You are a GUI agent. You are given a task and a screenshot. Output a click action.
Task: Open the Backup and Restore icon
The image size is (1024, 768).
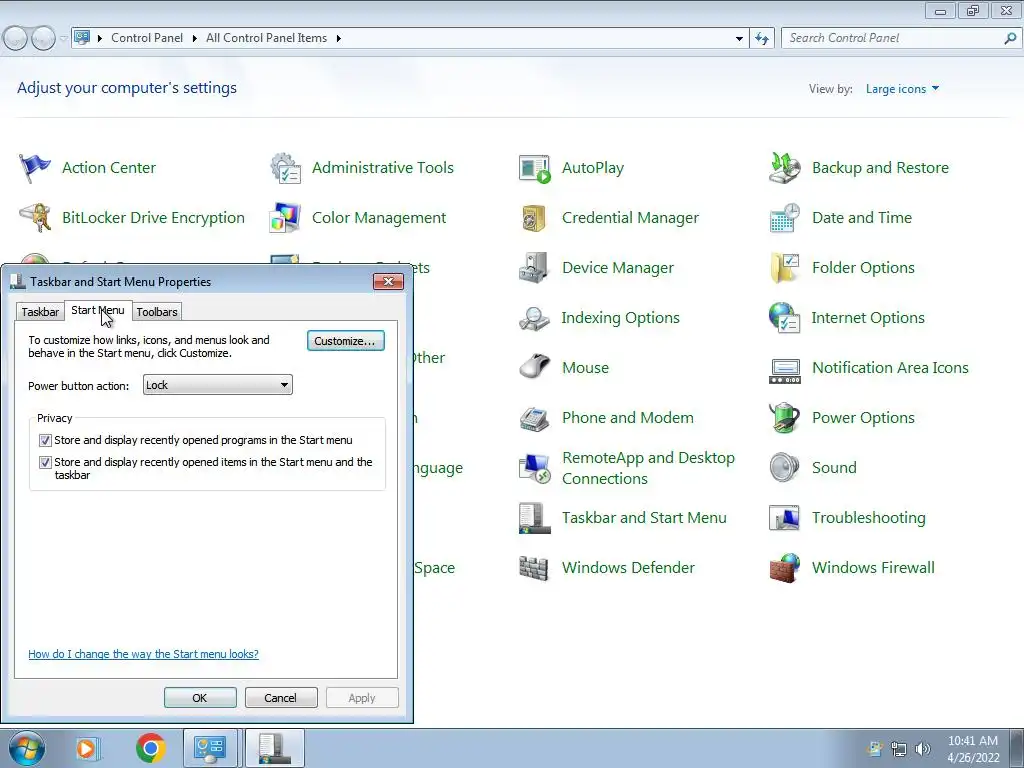pyautogui.click(x=784, y=168)
